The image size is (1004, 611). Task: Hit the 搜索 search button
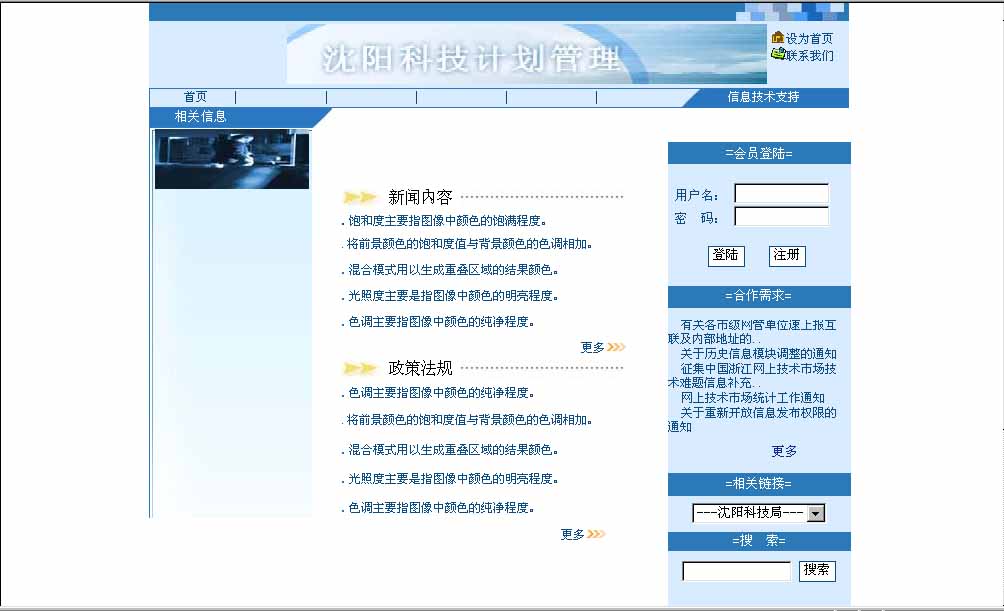pos(816,570)
